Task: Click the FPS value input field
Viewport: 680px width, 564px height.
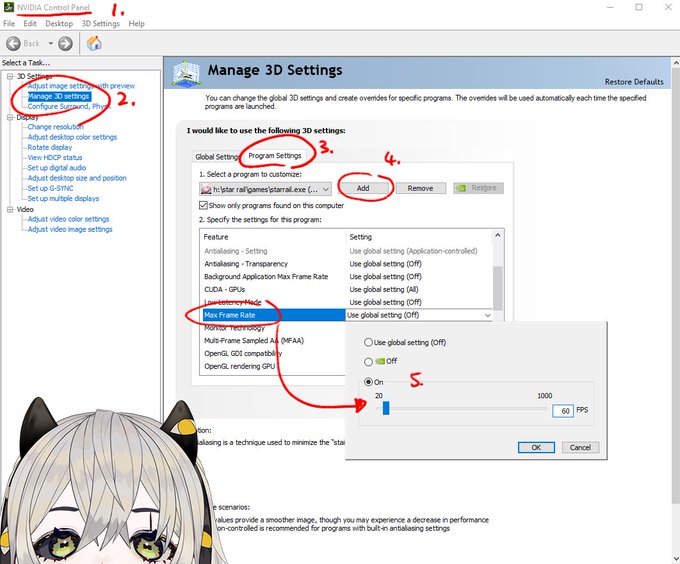Action: 563,411
